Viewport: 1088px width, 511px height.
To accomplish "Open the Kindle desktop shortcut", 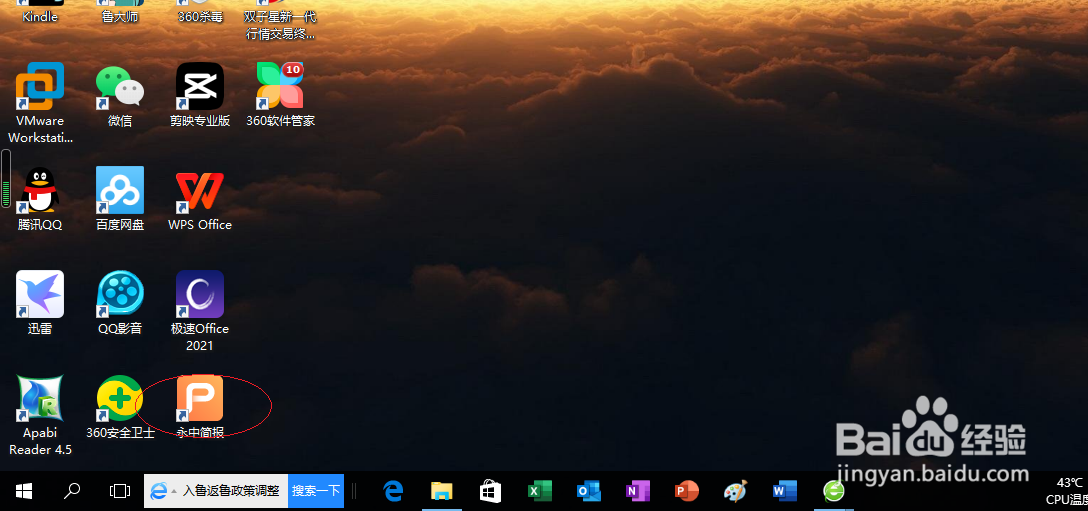I will pos(40,12).
